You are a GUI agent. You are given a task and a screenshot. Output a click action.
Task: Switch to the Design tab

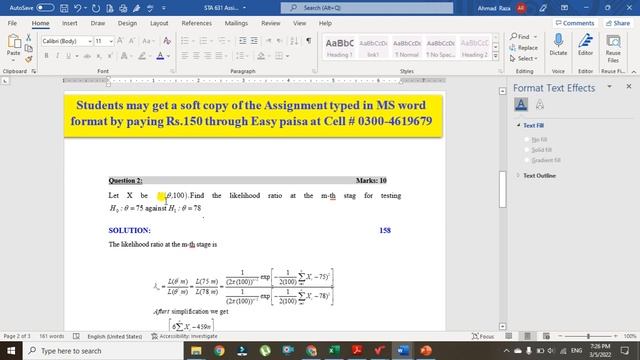[127, 23]
